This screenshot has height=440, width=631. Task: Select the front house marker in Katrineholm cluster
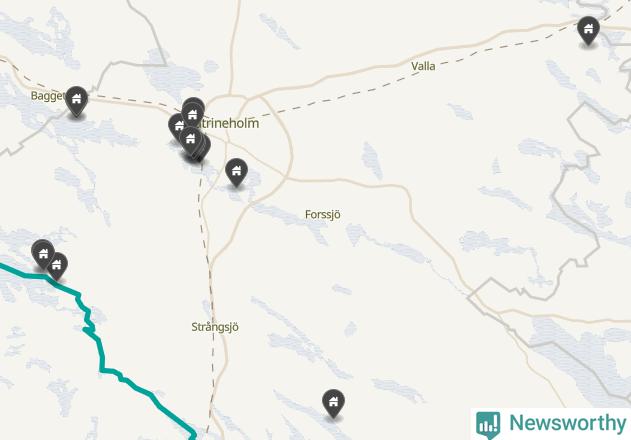190,140
